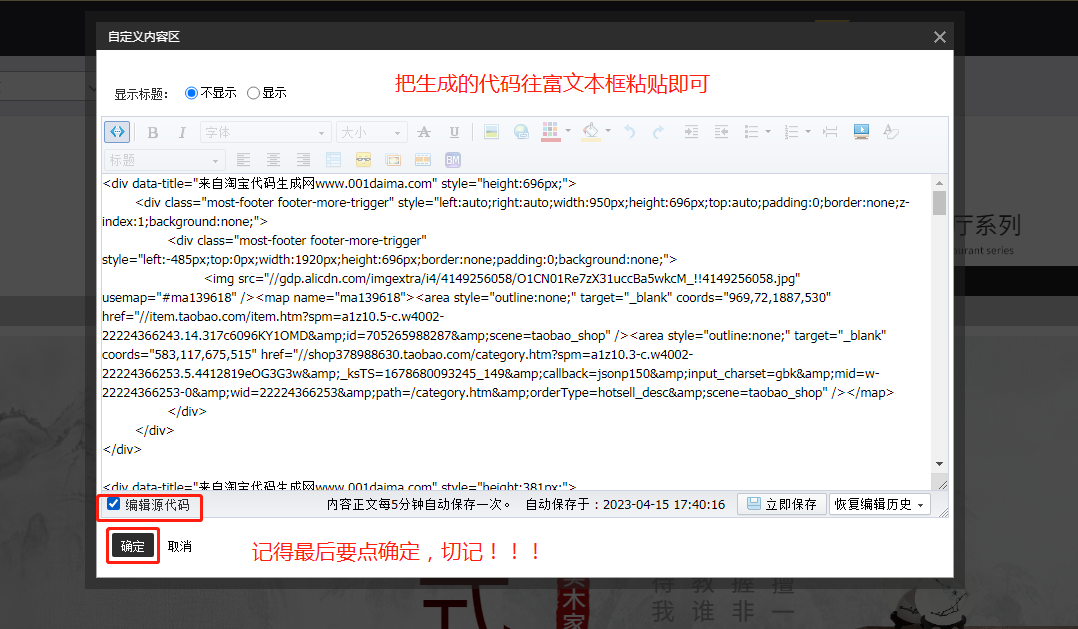
Task: Undo the last edit
Action: point(629,132)
